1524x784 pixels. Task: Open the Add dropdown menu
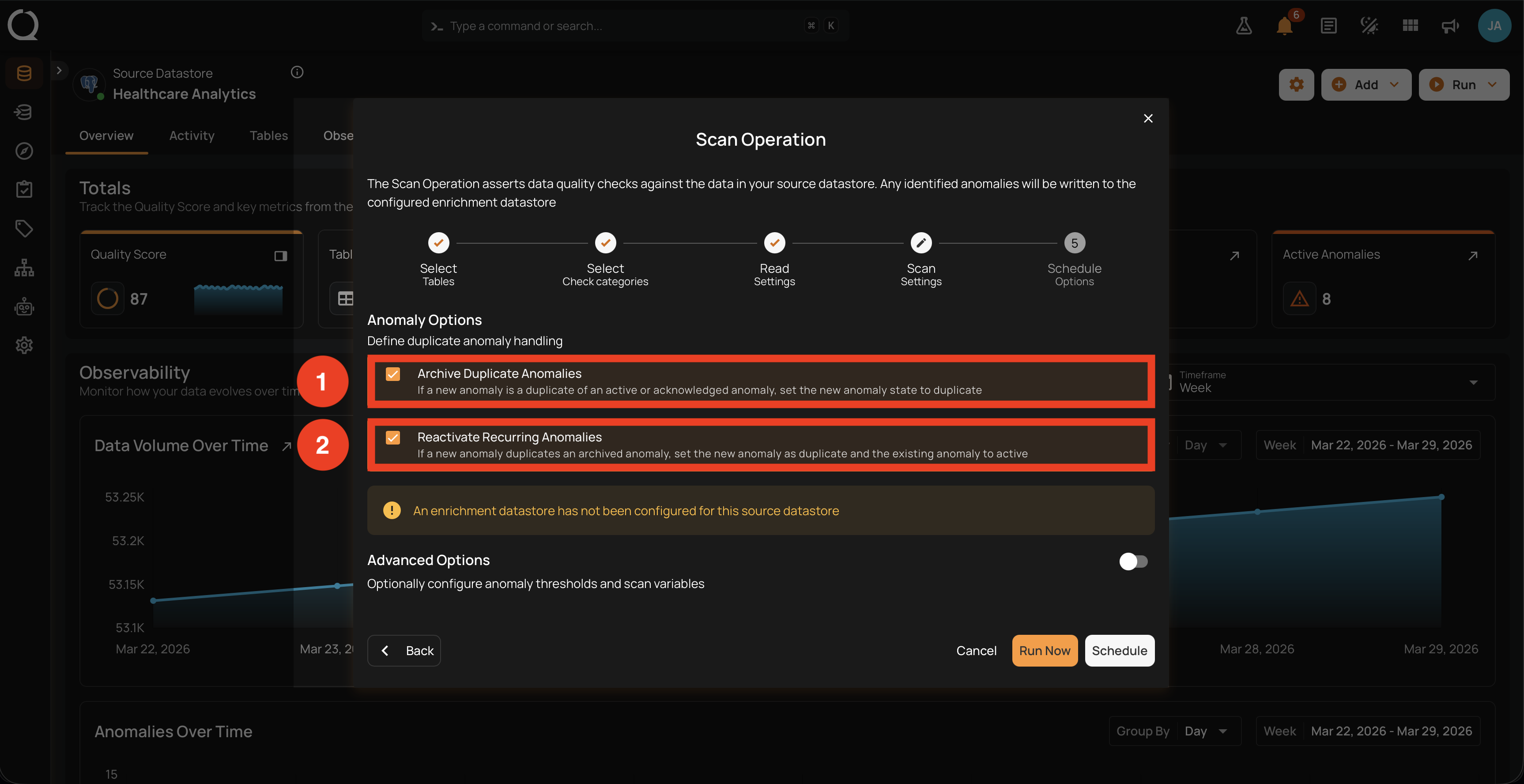(1366, 85)
